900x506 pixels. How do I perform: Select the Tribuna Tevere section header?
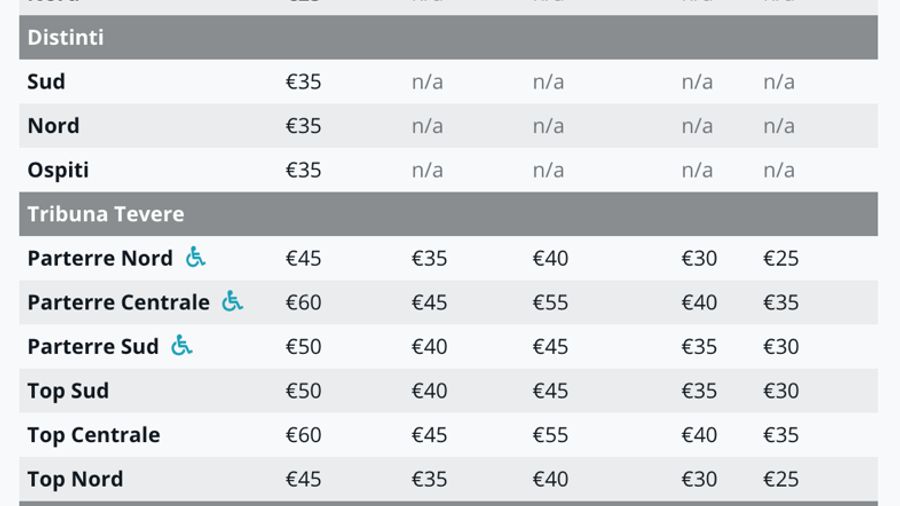pyautogui.click(x=106, y=214)
